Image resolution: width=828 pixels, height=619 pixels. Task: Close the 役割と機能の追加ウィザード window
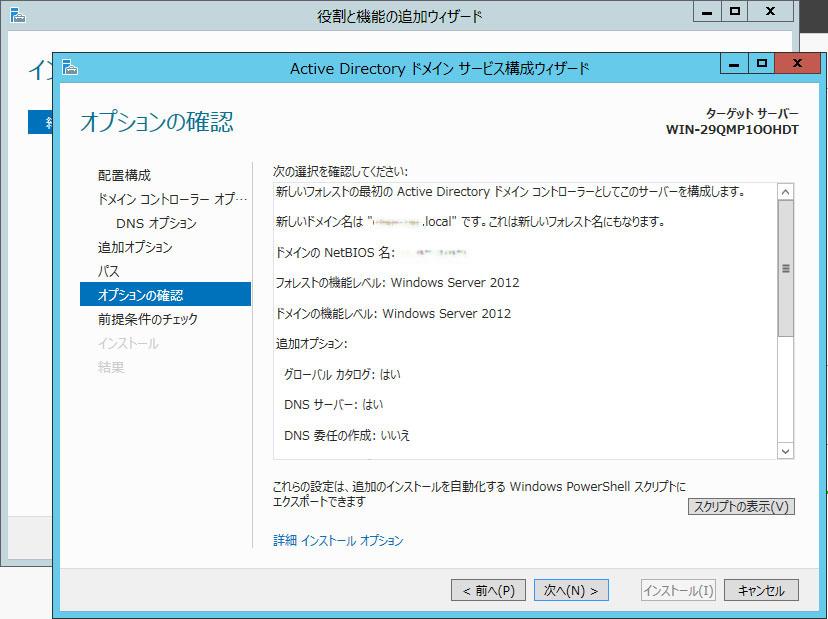770,12
